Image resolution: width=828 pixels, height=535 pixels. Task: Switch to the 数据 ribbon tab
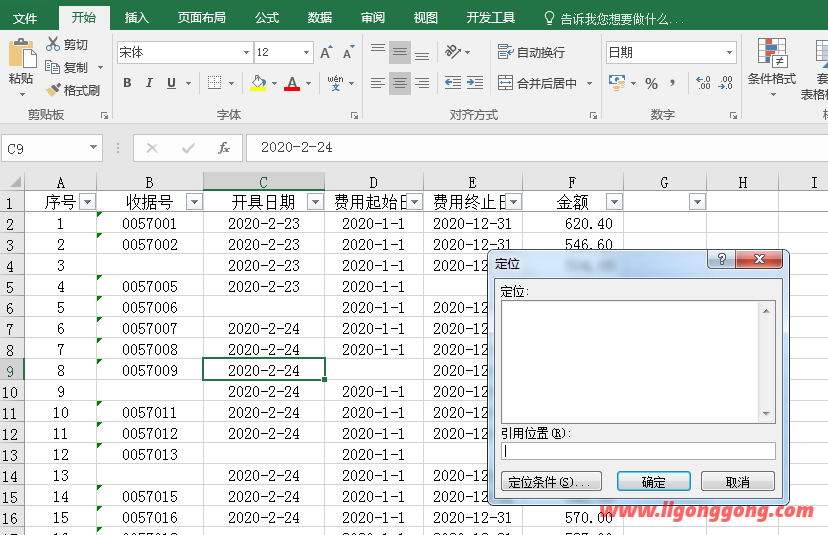320,18
